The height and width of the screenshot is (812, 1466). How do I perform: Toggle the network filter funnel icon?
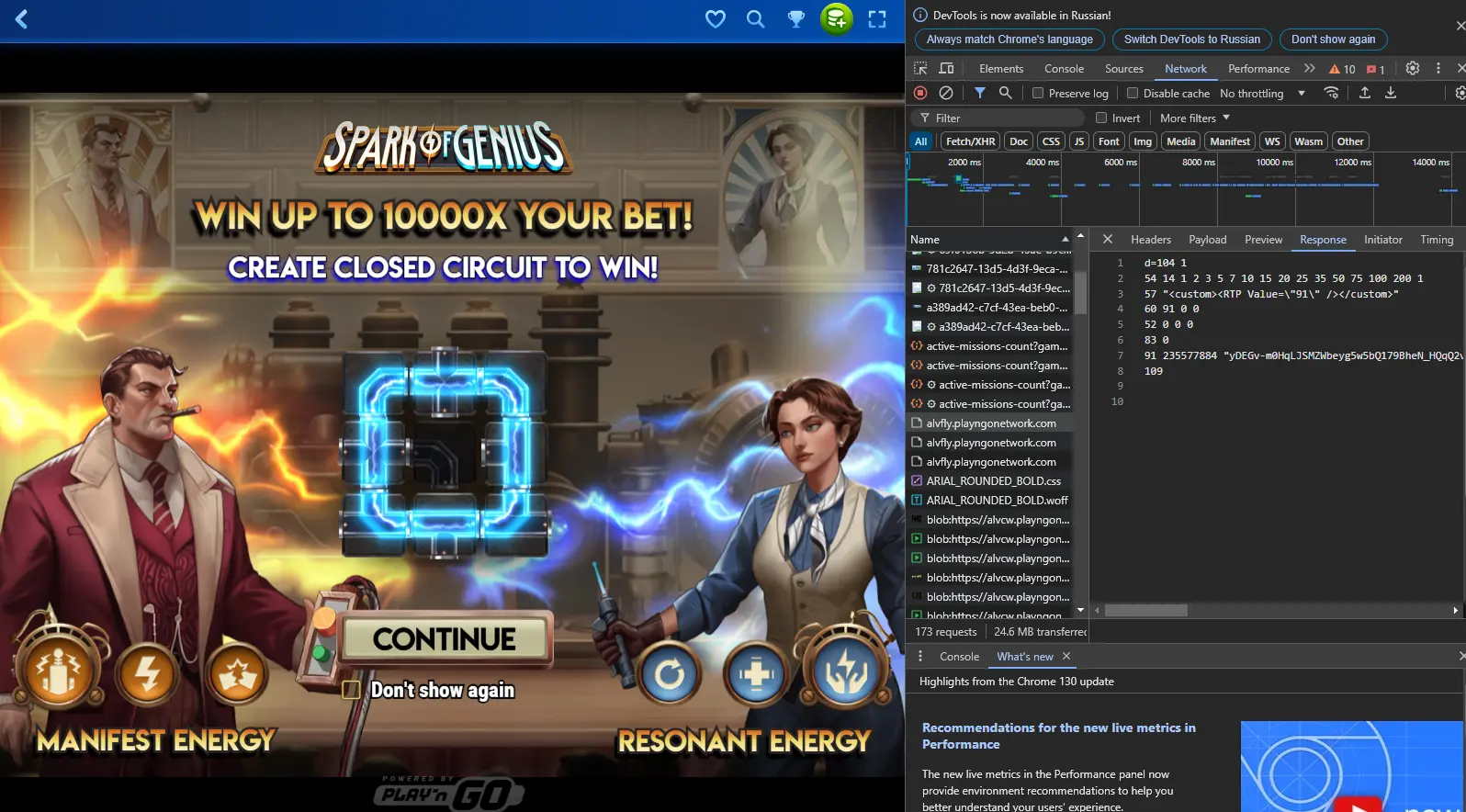click(x=980, y=93)
